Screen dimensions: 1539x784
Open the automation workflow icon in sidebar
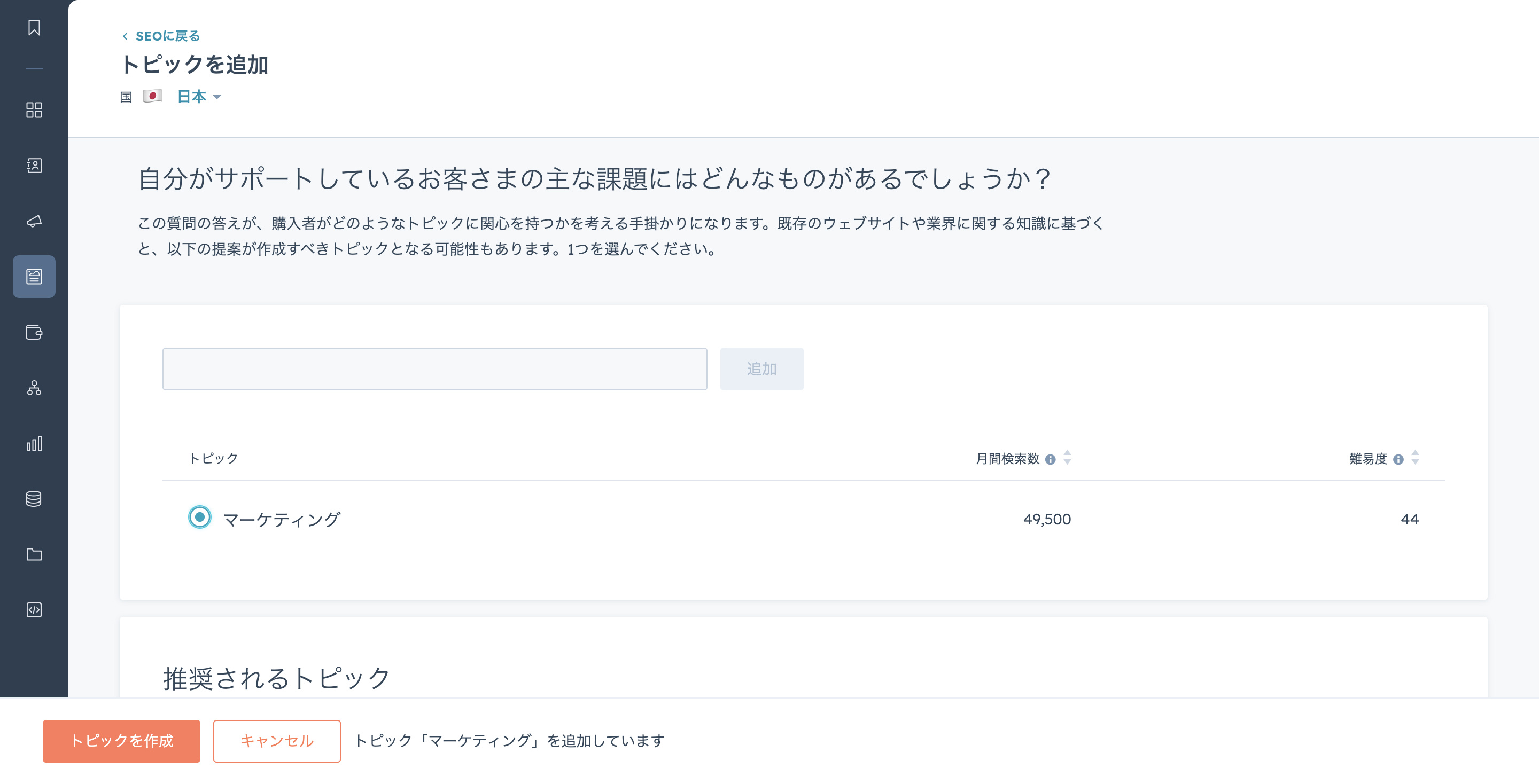pyautogui.click(x=34, y=388)
